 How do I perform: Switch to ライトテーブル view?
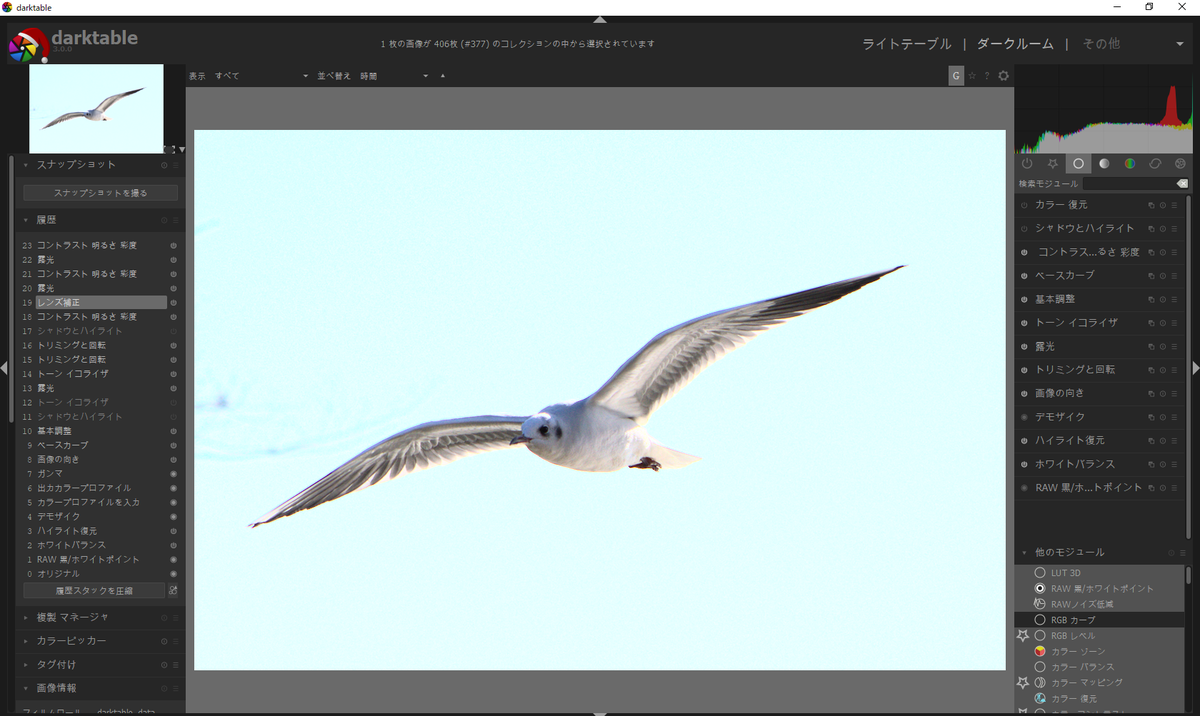[x=907, y=44]
